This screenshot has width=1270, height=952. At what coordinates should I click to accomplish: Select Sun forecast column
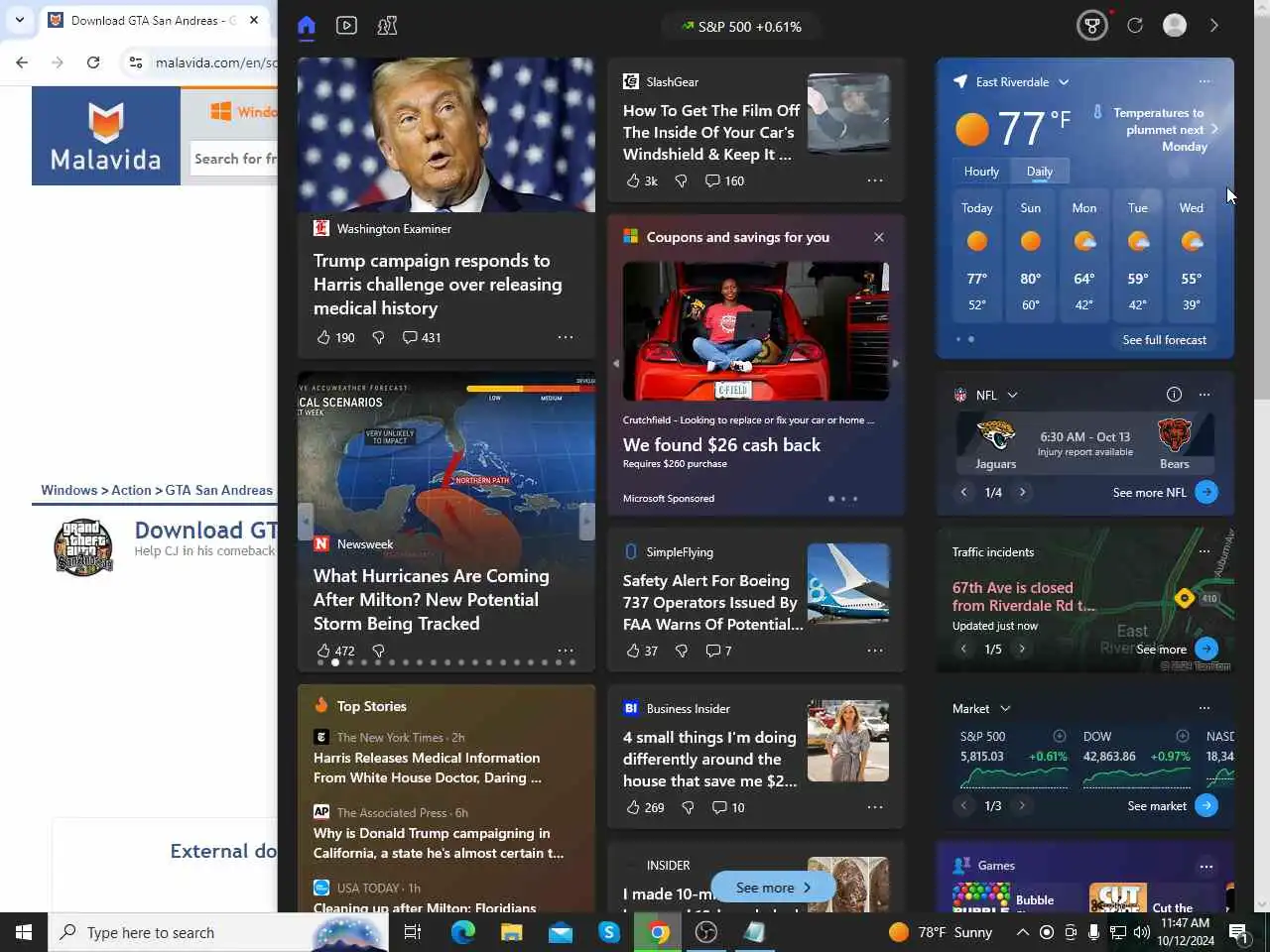[x=1031, y=257]
